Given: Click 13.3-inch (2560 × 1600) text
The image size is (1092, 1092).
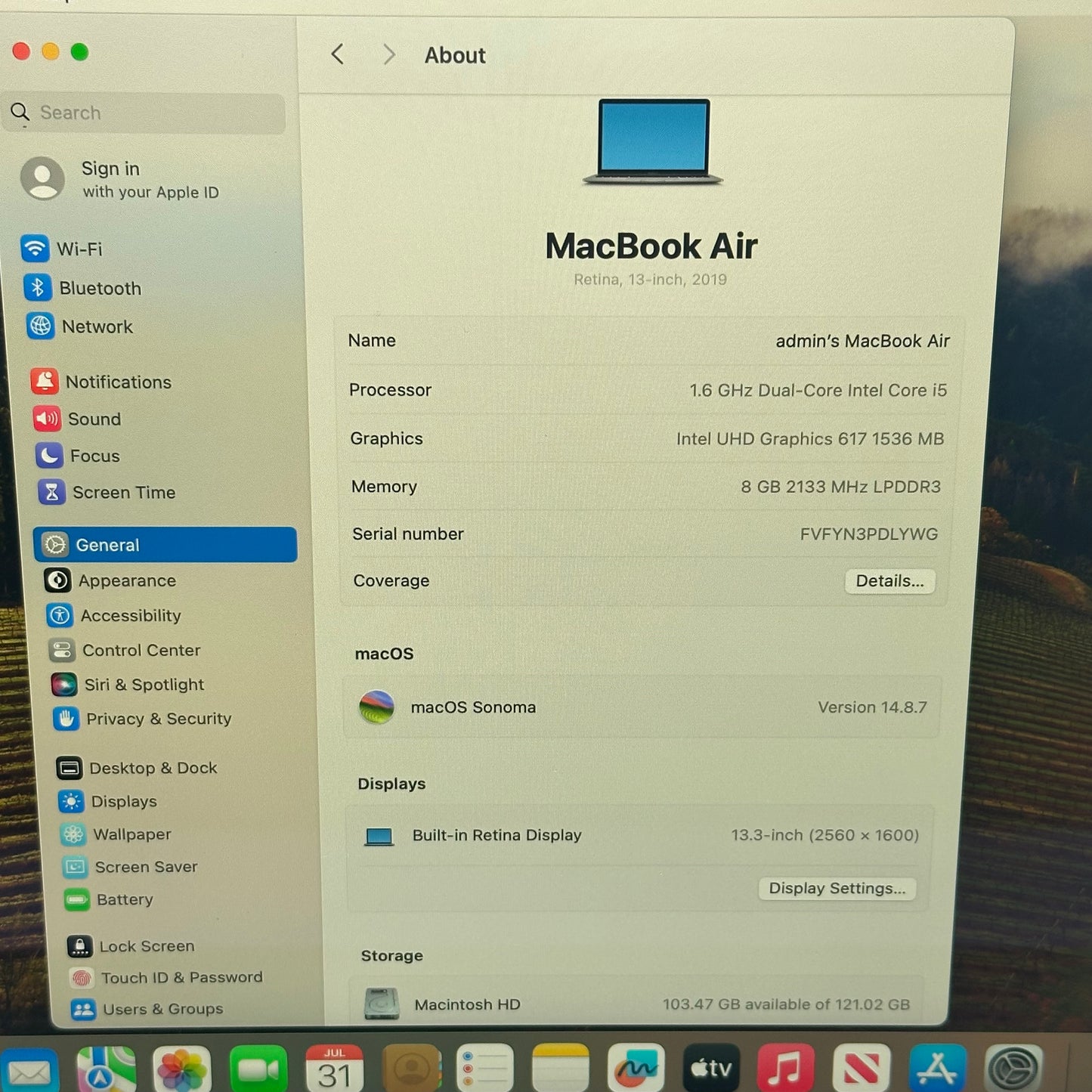Looking at the screenshot, I should (x=824, y=835).
